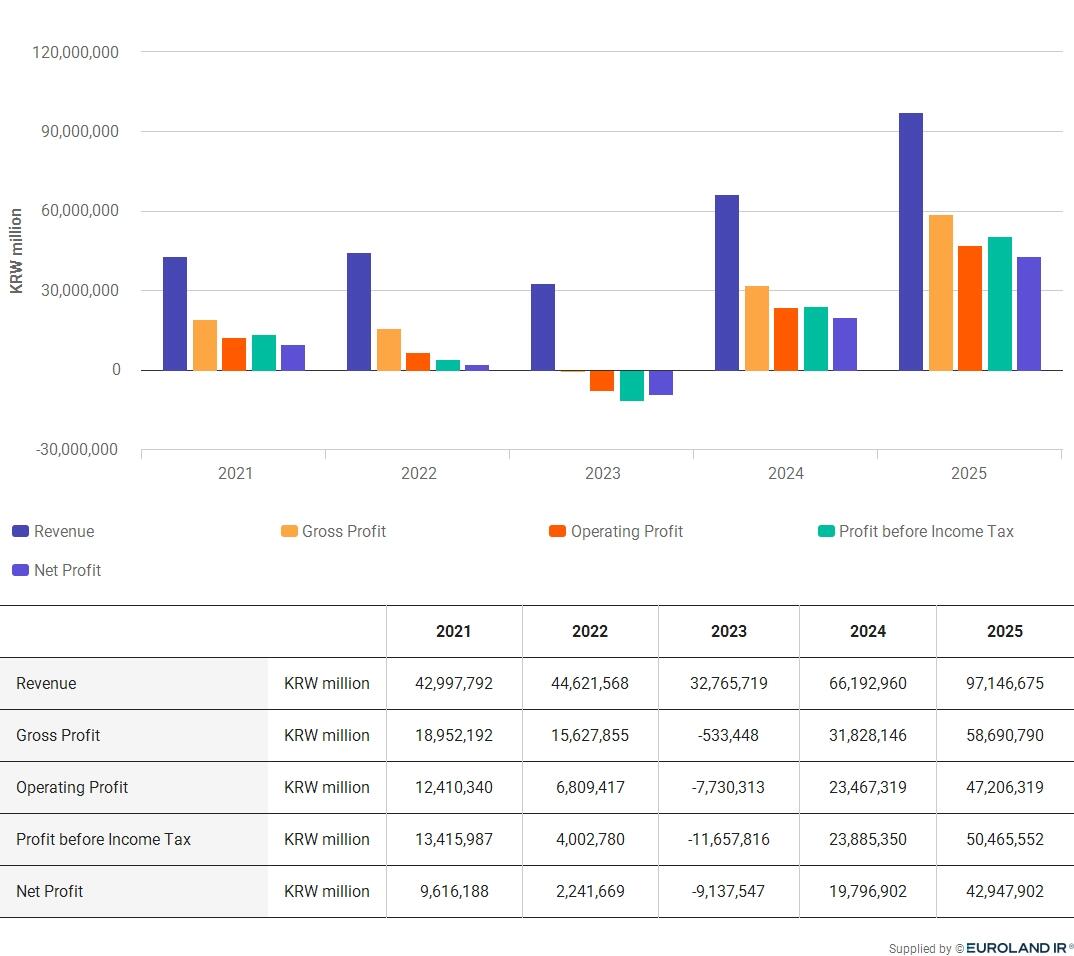Click the 50,465,552 cell
Screen dimensions: 1074x956
1005,840
